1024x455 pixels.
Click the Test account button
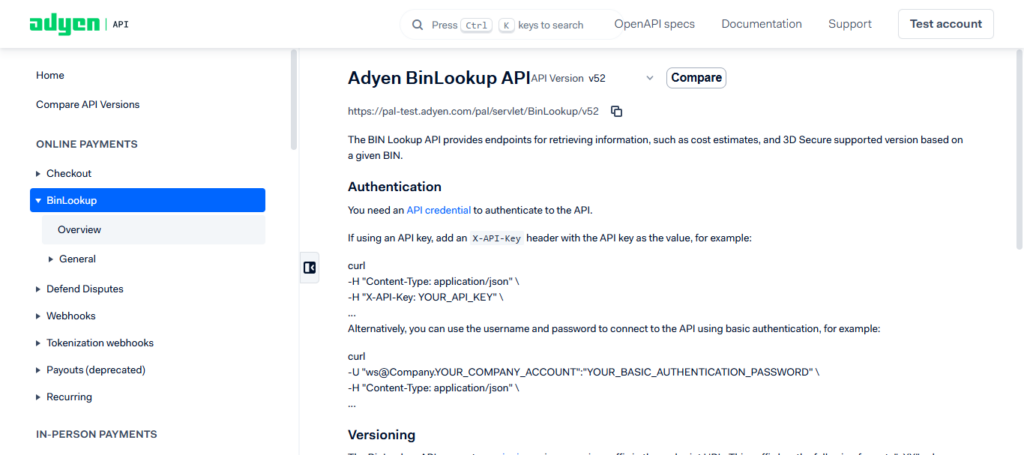pos(946,24)
